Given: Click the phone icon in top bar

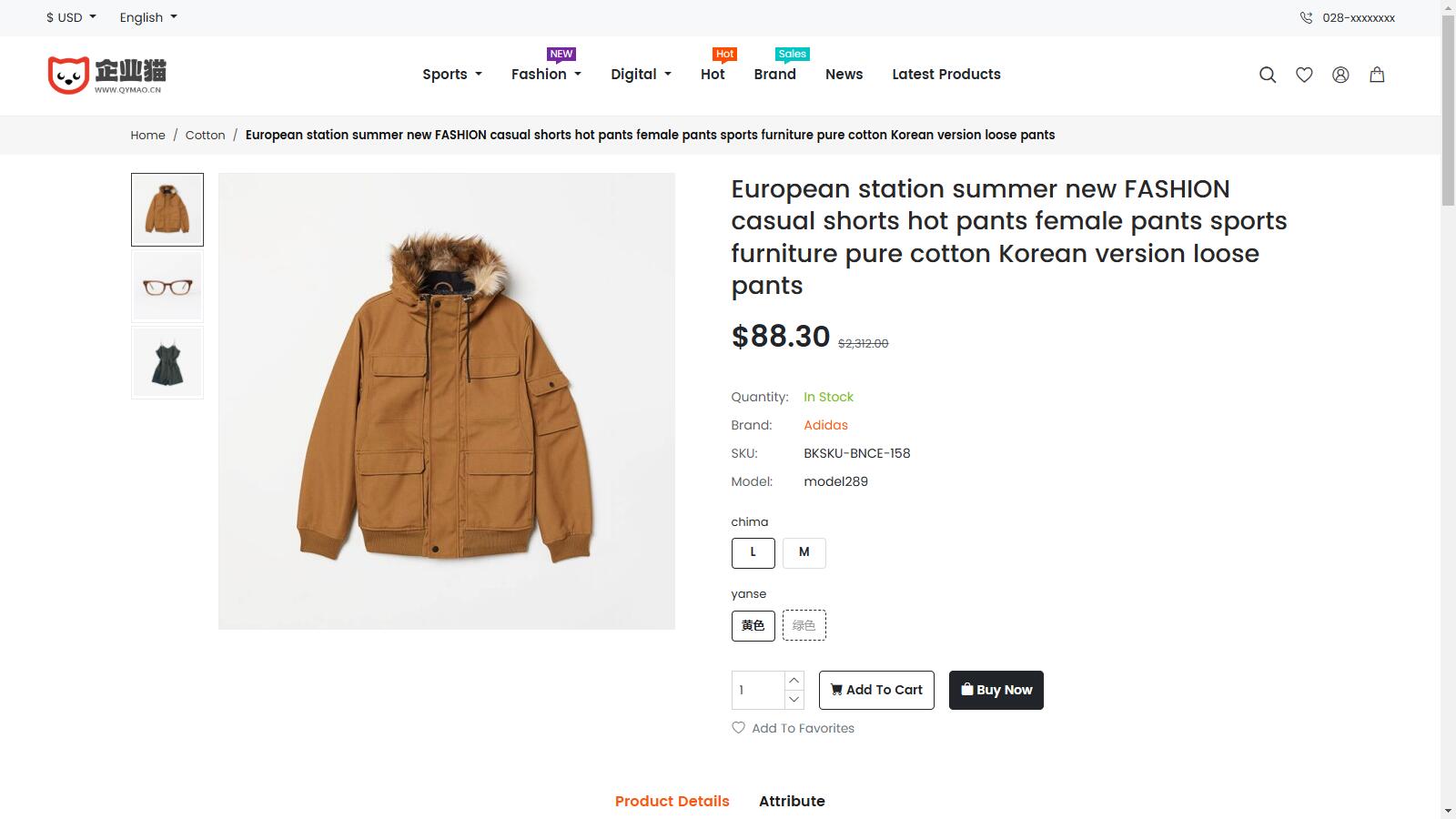Looking at the screenshot, I should coord(1306,17).
